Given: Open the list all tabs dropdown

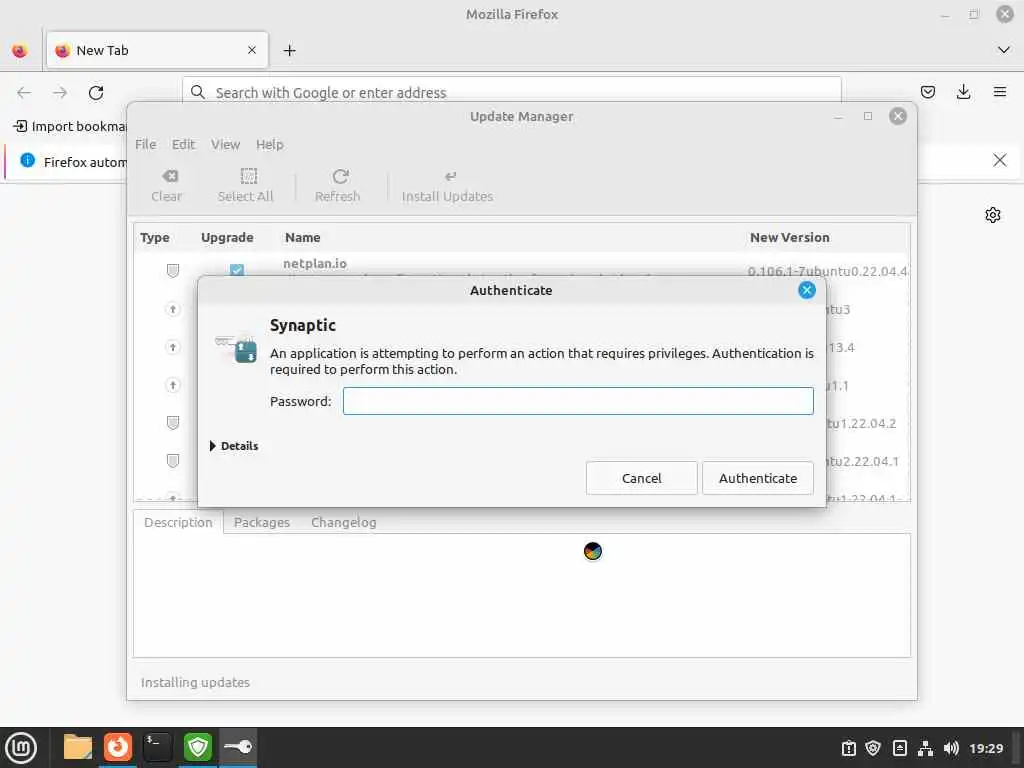Looking at the screenshot, I should coord(1004,50).
